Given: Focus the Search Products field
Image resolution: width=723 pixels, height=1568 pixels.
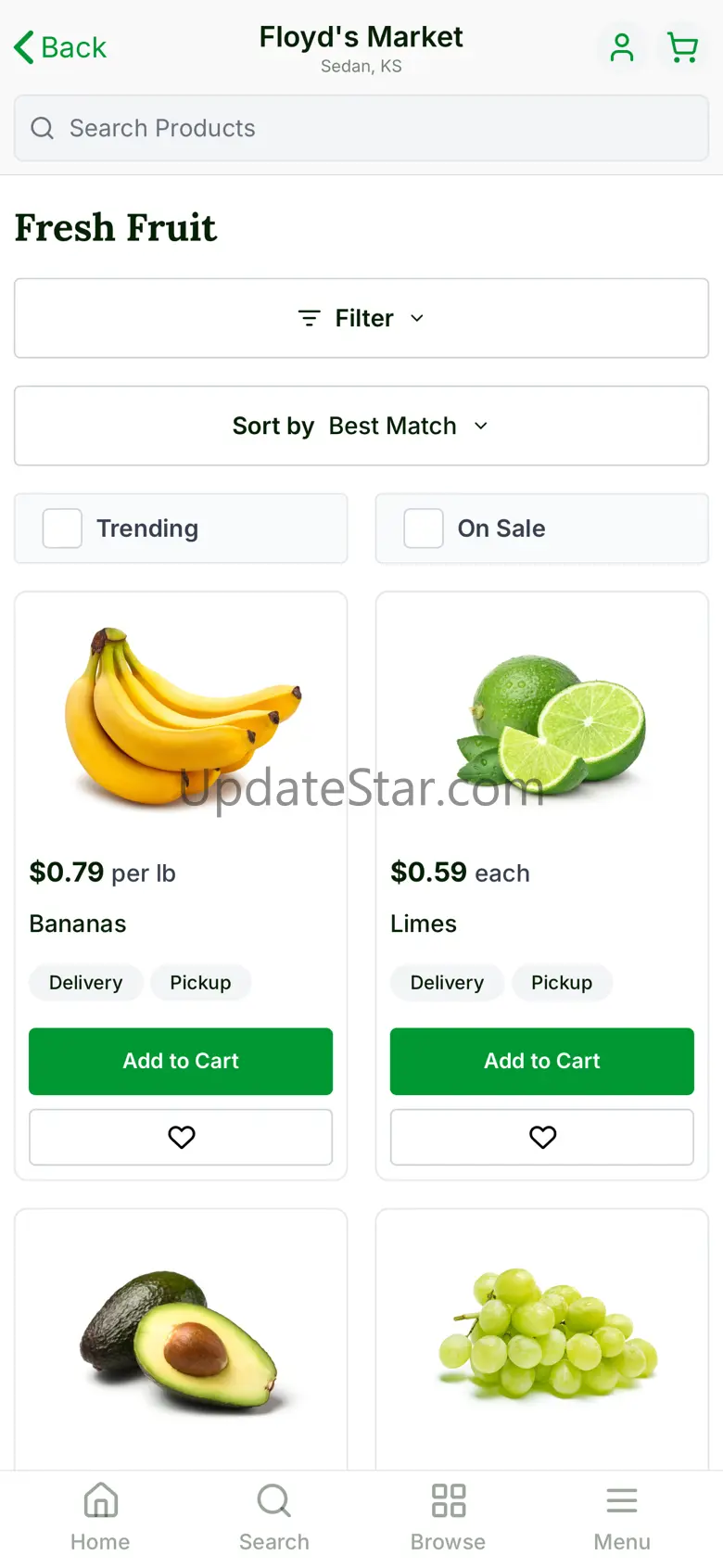Looking at the screenshot, I should [x=361, y=128].
